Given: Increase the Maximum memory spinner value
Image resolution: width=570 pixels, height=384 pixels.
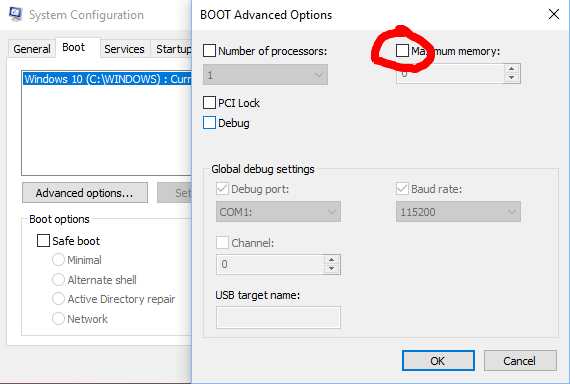Looking at the screenshot, I should pyautogui.click(x=511, y=68).
